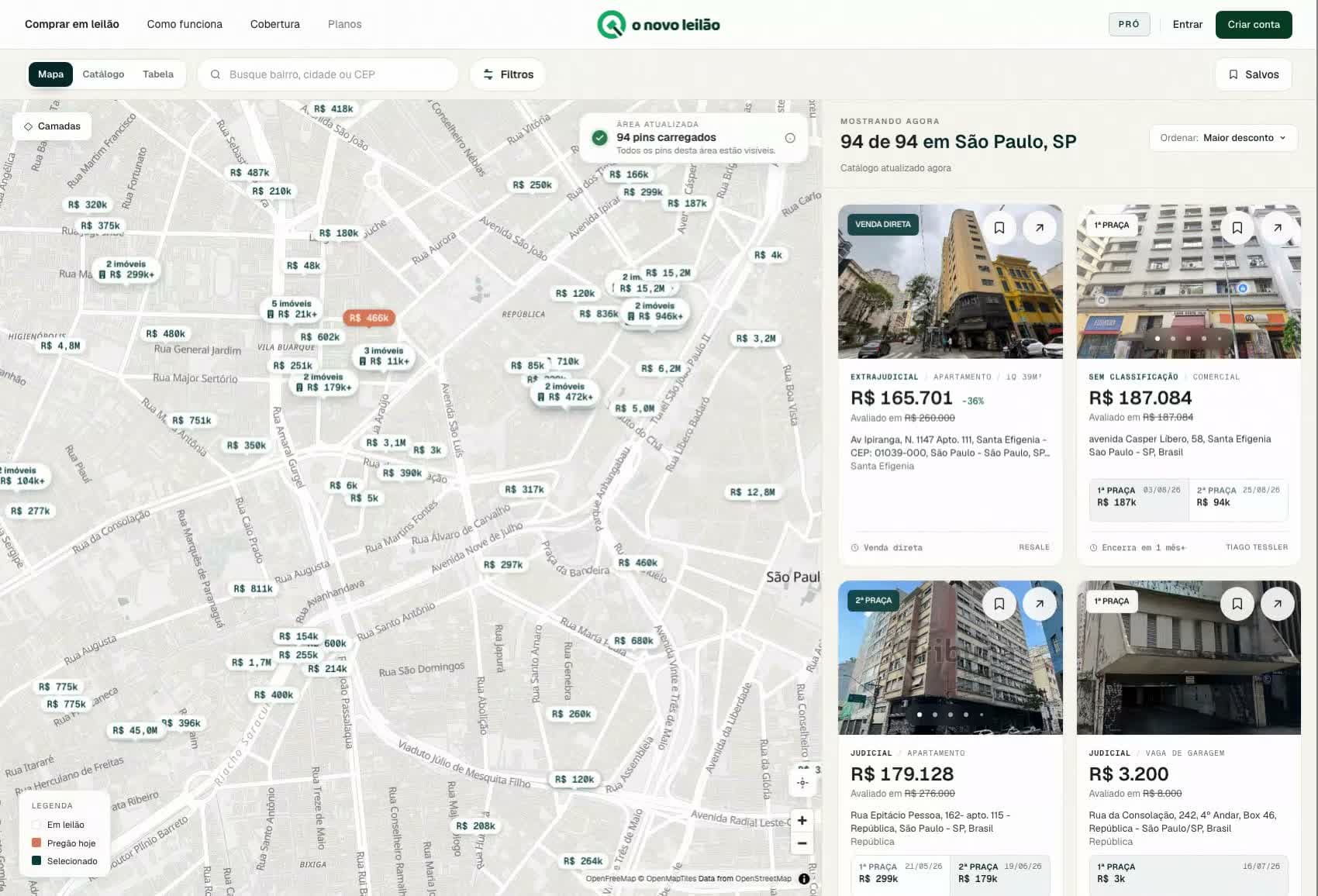This screenshot has width=1318, height=896.
Task: Open Comprar em leilão menu
Action: (x=72, y=24)
